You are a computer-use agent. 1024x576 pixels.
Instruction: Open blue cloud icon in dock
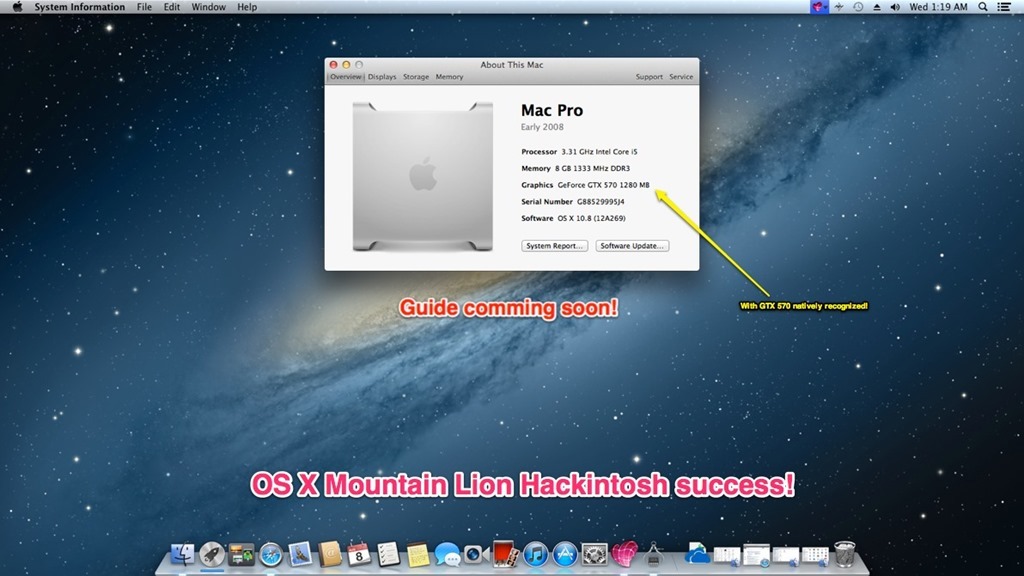697,554
